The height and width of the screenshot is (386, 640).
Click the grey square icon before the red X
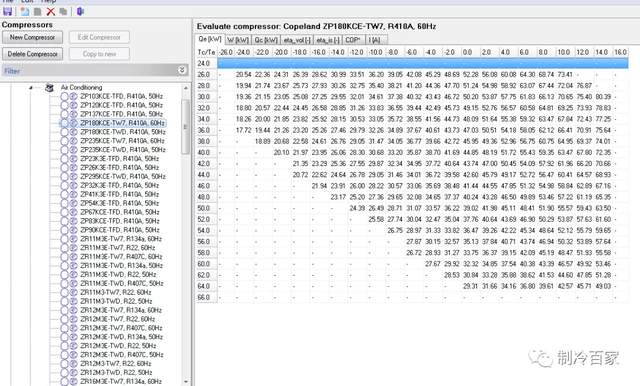(x=38, y=11)
